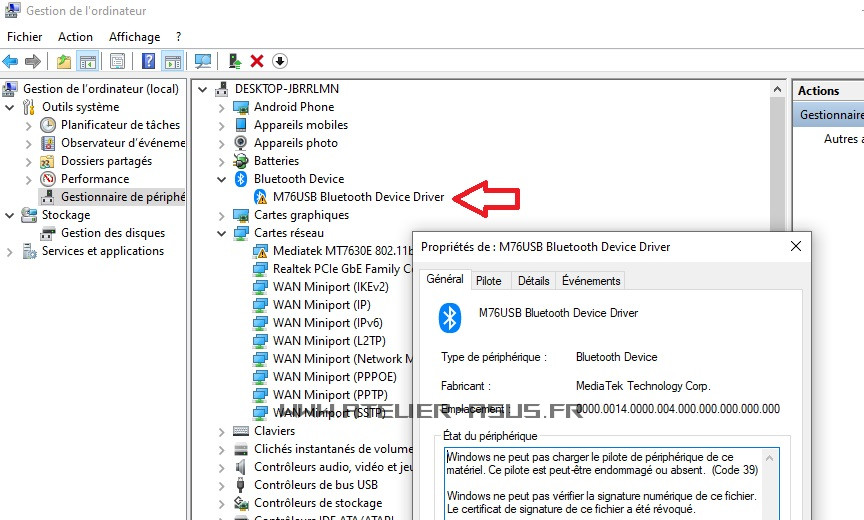
Task: Click the update driver down-arrow icon
Action: tap(280, 61)
